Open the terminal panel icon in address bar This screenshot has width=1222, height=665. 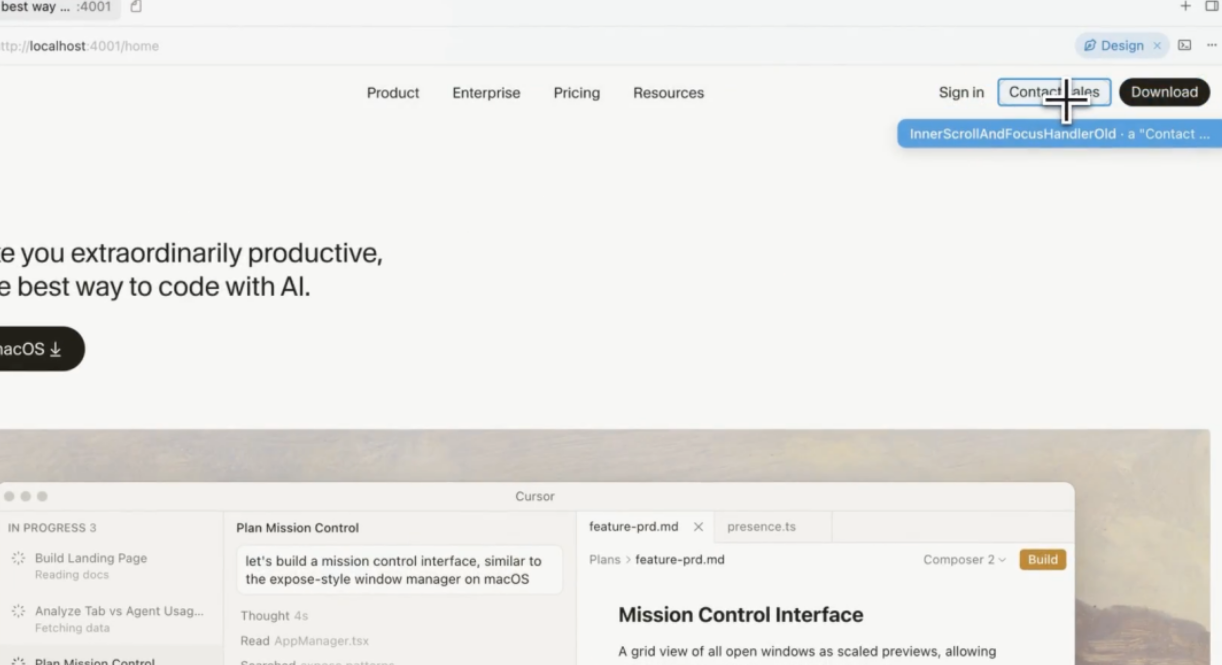coord(1185,45)
